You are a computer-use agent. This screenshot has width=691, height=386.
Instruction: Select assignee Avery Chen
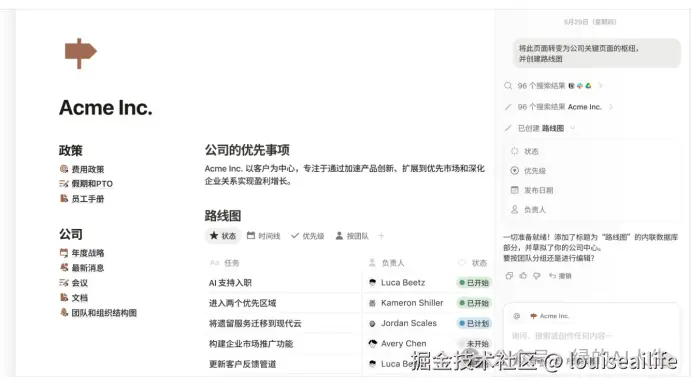398,343
